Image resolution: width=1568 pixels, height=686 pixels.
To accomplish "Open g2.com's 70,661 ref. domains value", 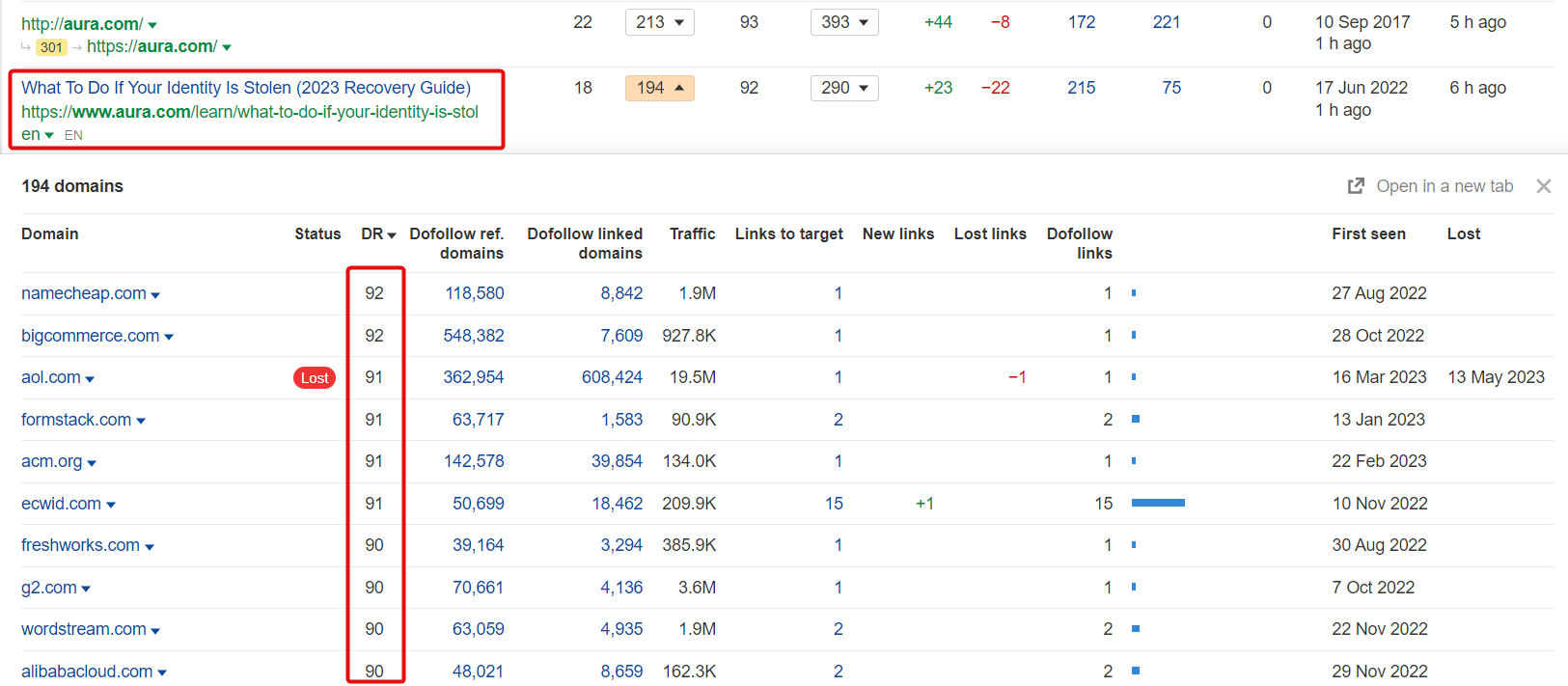I will pos(479,588).
